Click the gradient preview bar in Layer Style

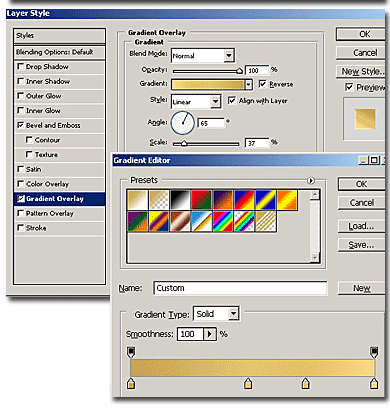coord(208,85)
